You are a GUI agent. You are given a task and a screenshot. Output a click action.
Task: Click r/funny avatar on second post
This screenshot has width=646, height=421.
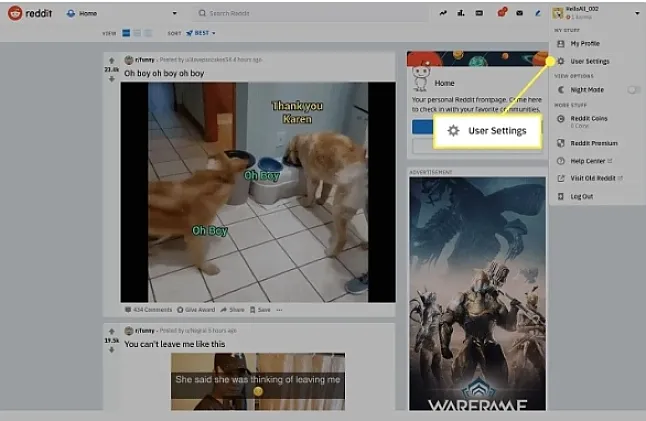point(129,331)
